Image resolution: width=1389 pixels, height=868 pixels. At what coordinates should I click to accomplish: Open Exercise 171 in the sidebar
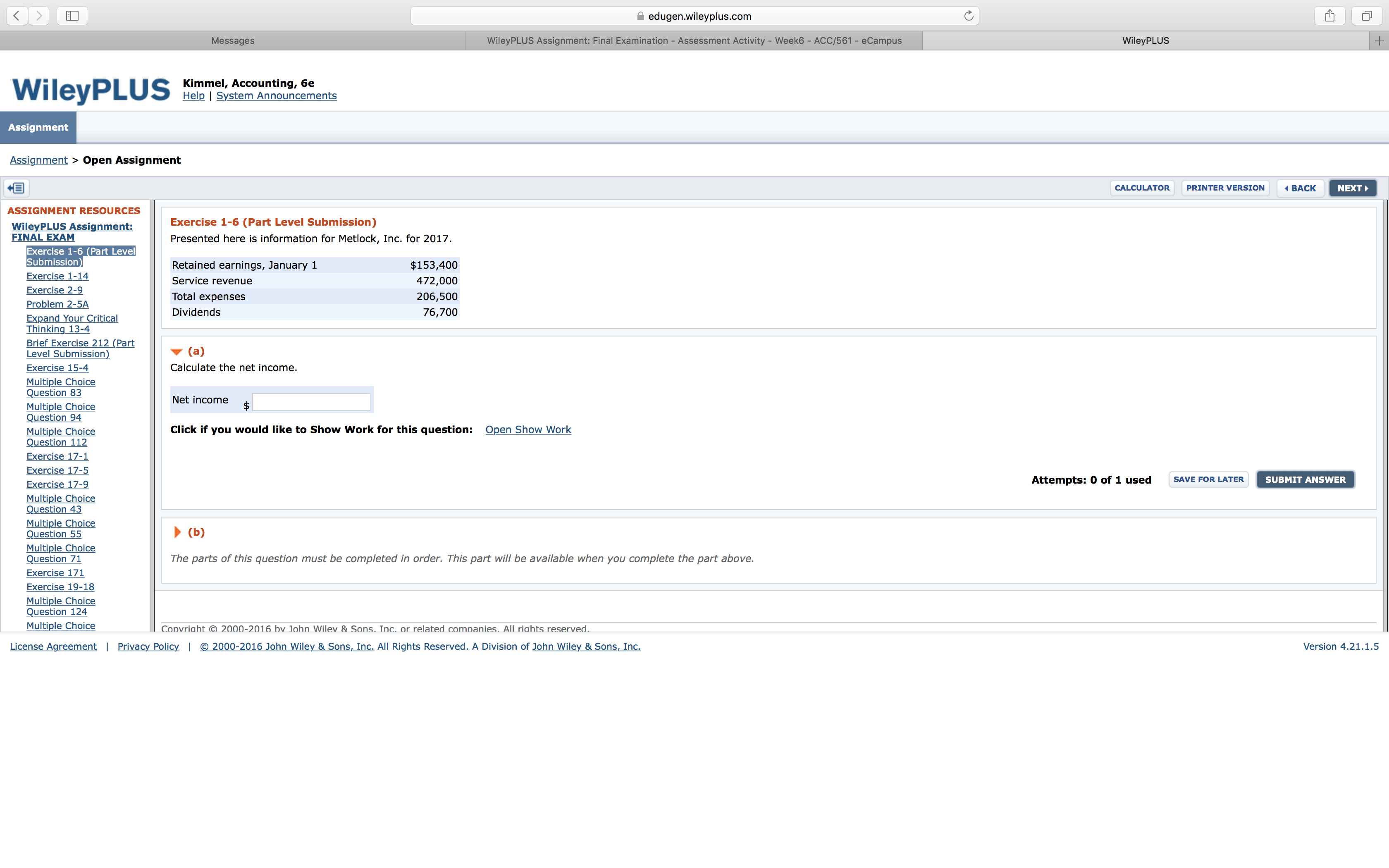55,573
